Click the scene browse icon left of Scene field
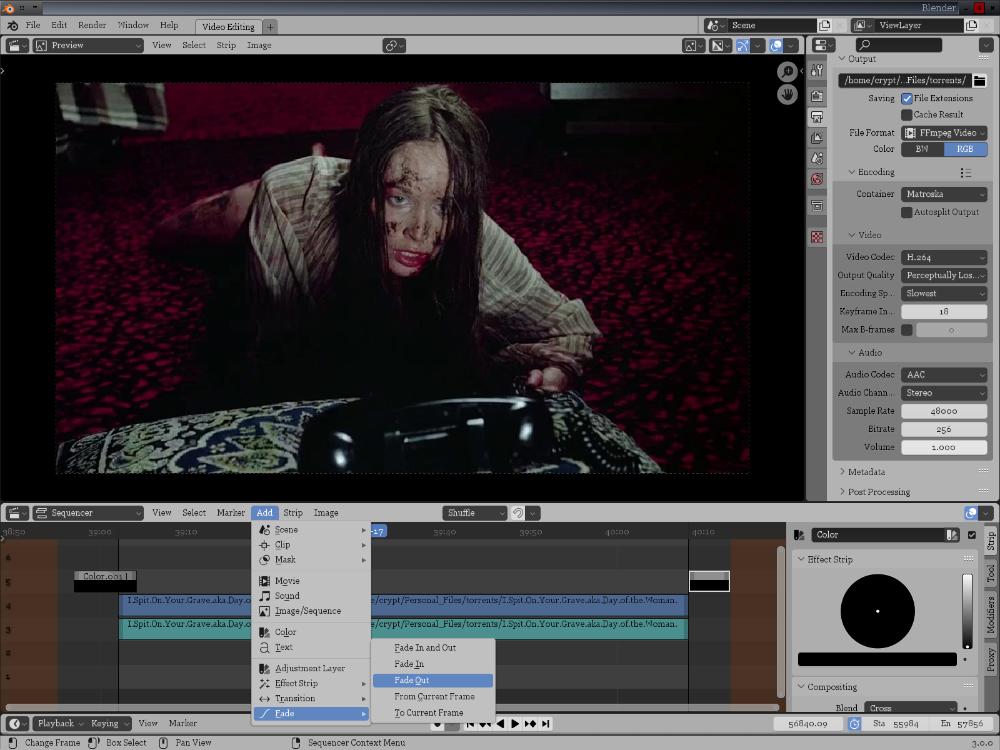 [x=716, y=26]
